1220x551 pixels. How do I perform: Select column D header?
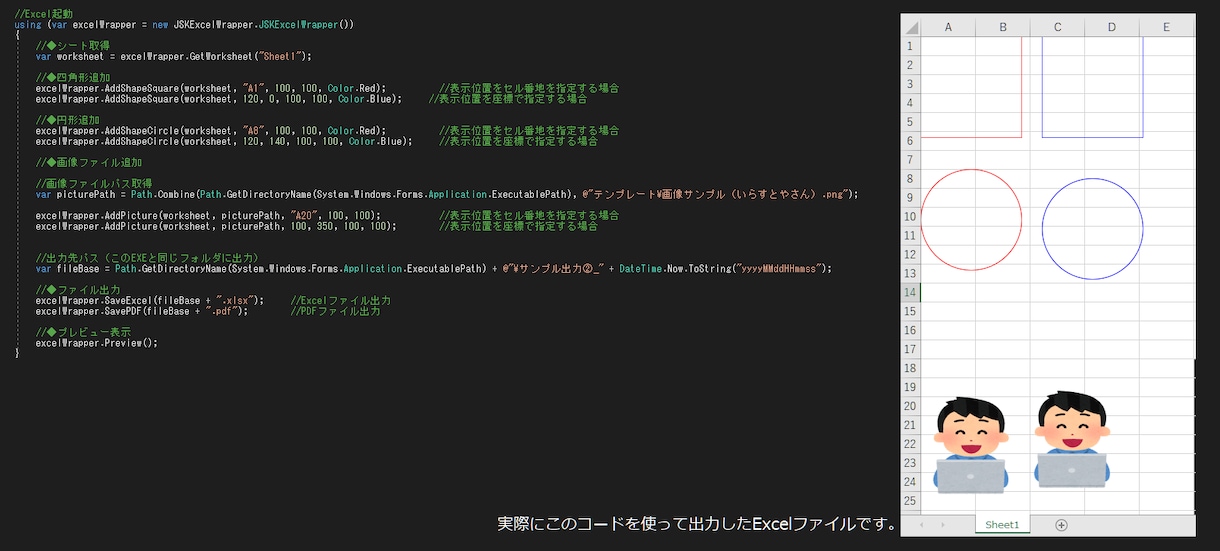[x=1112, y=27]
